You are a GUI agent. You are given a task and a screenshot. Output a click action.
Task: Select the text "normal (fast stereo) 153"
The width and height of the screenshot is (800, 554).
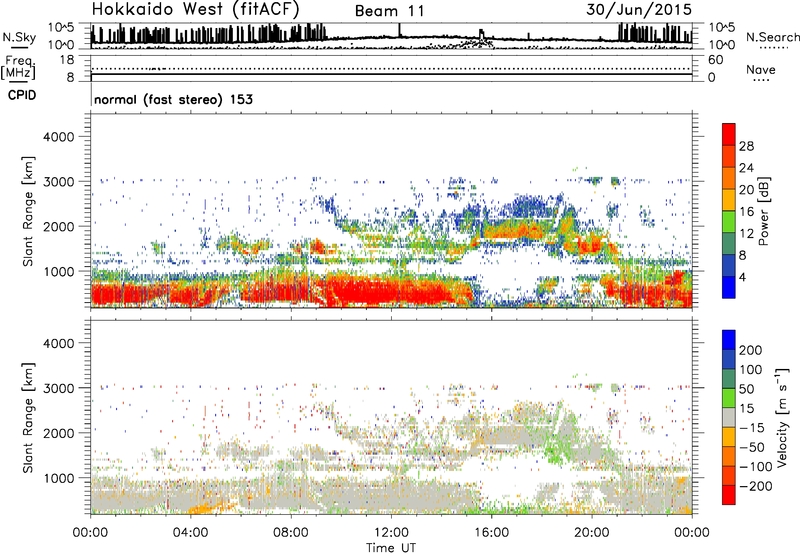pos(173,99)
